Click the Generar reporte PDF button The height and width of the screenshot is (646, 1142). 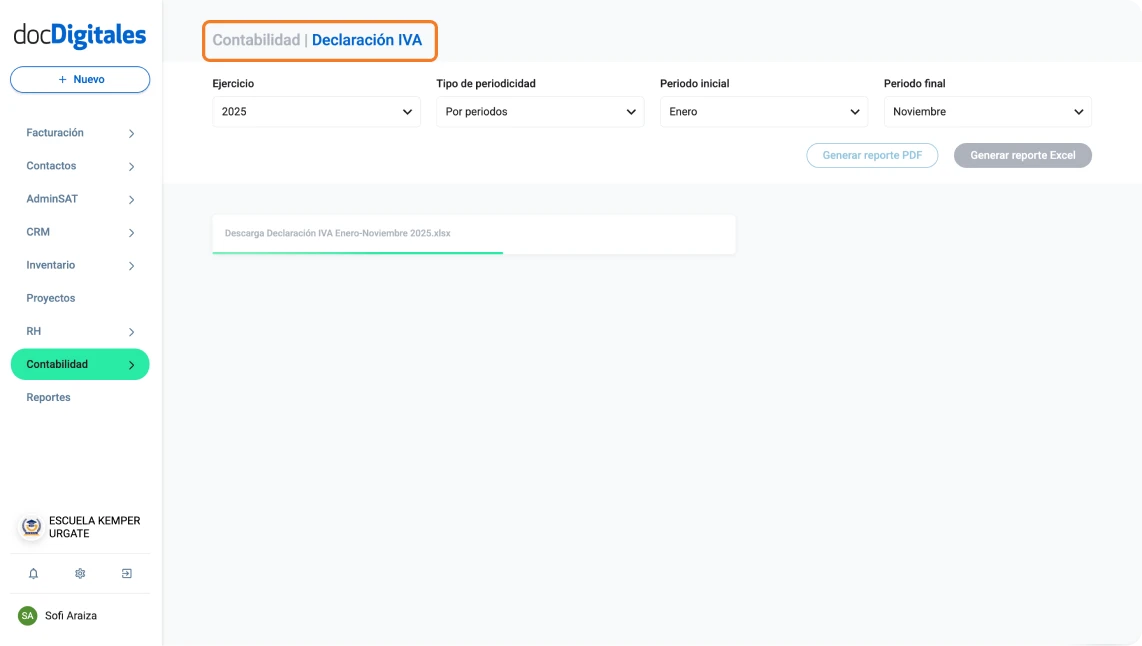click(x=872, y=155)
